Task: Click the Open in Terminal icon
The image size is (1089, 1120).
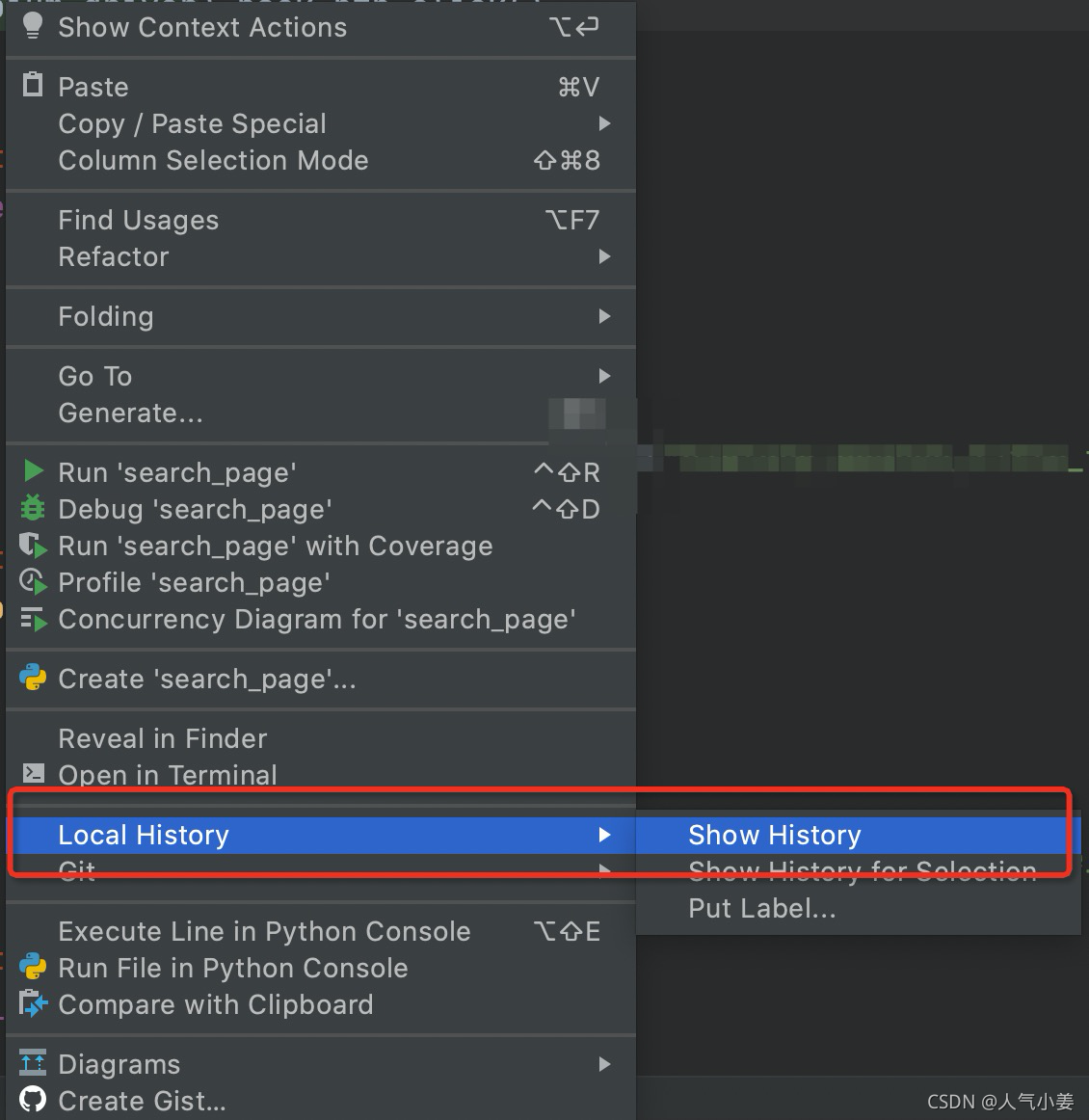Action: pos(32,774)
